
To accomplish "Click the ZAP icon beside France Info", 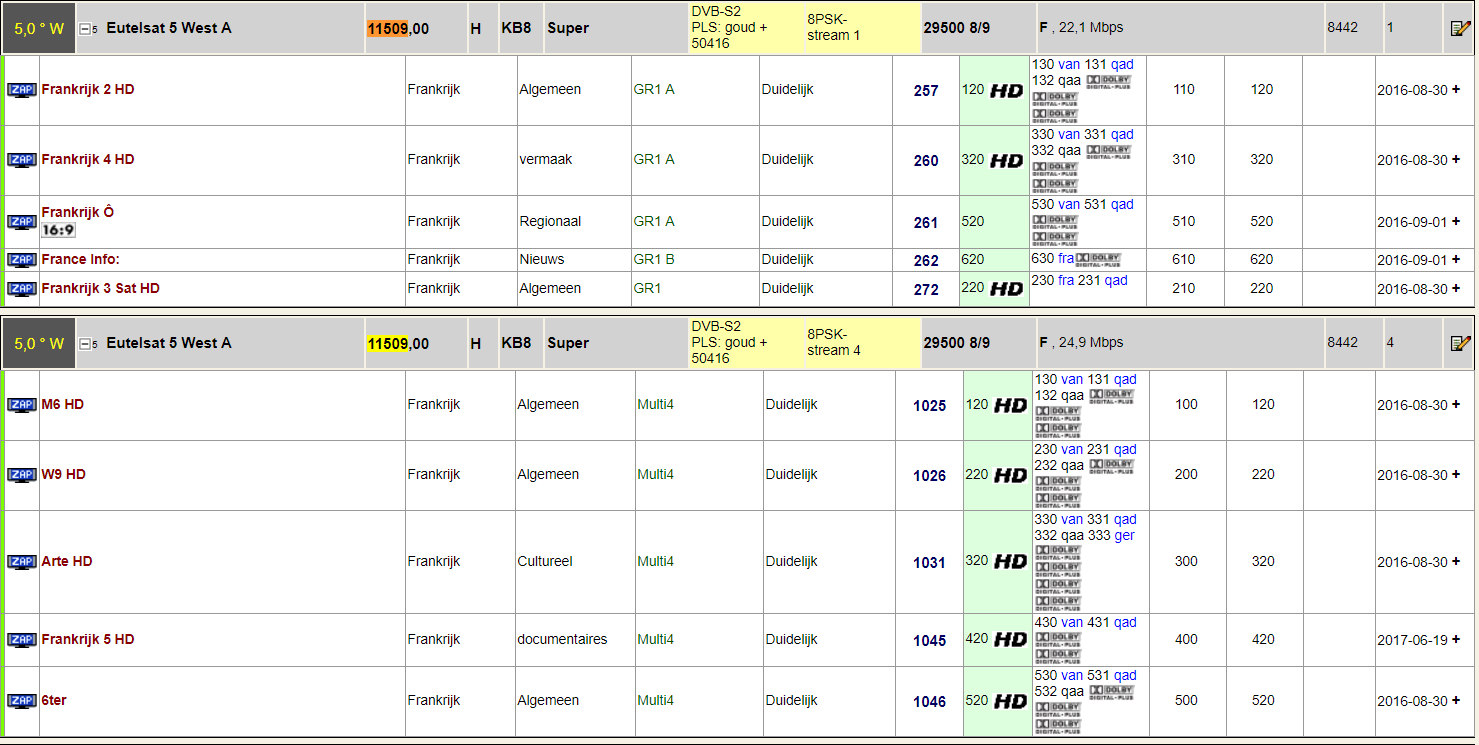I will (x=22, y=260).
